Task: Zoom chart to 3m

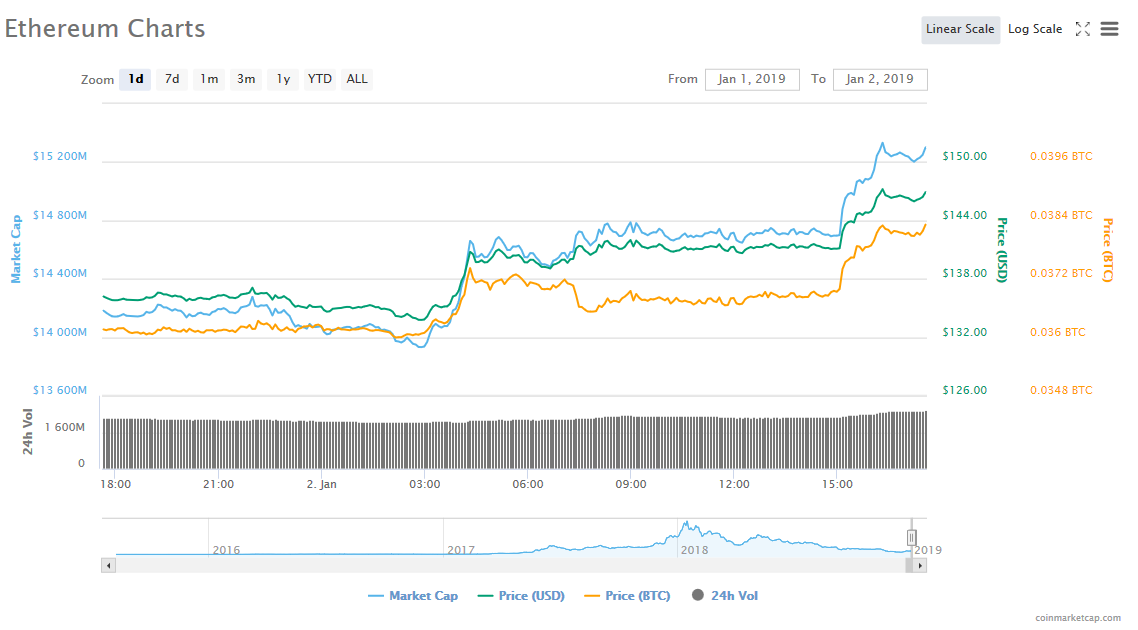Action: click(246, 79)
